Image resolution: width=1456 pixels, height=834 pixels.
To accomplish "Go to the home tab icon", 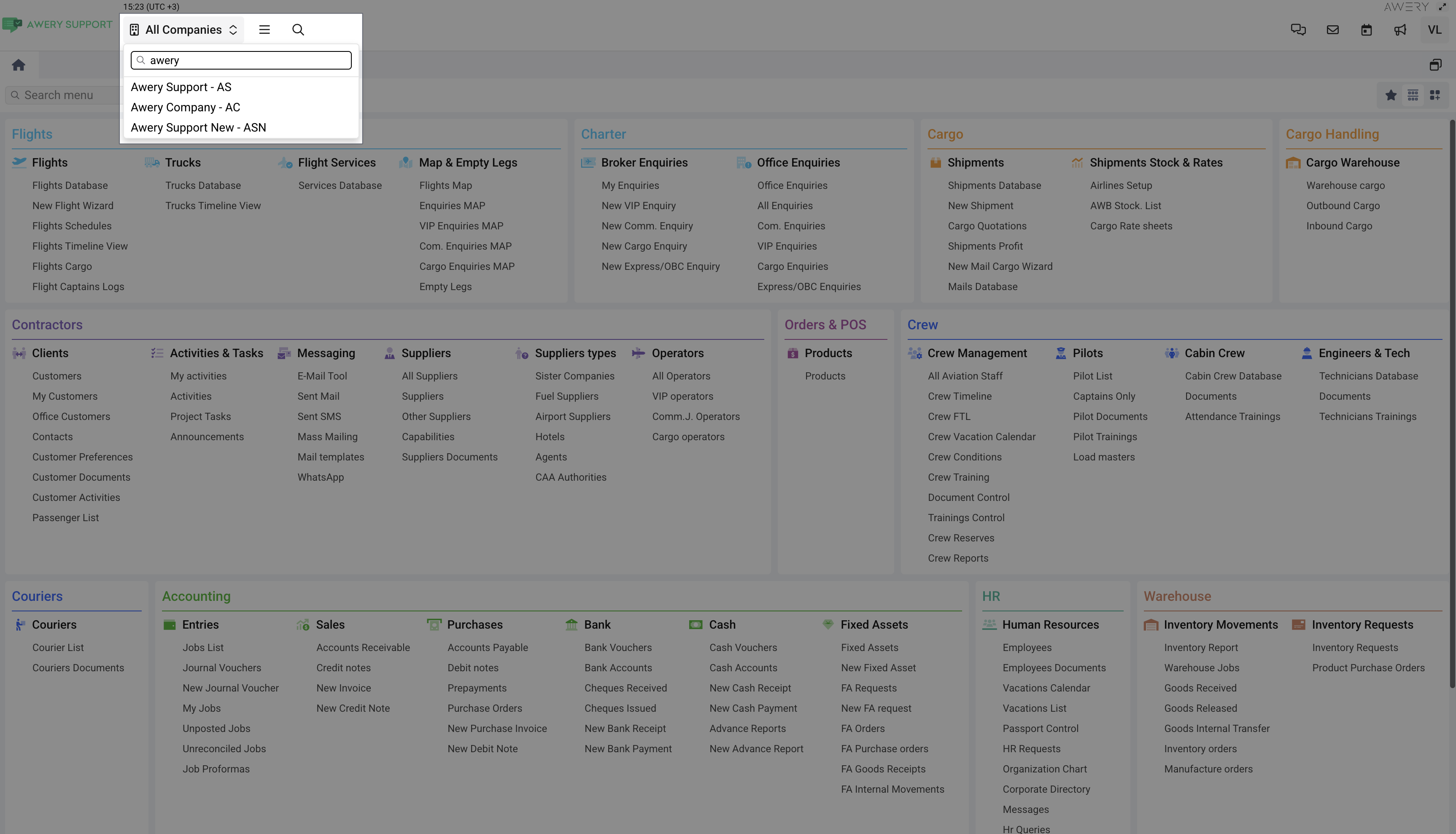I will tap(18, 65).
